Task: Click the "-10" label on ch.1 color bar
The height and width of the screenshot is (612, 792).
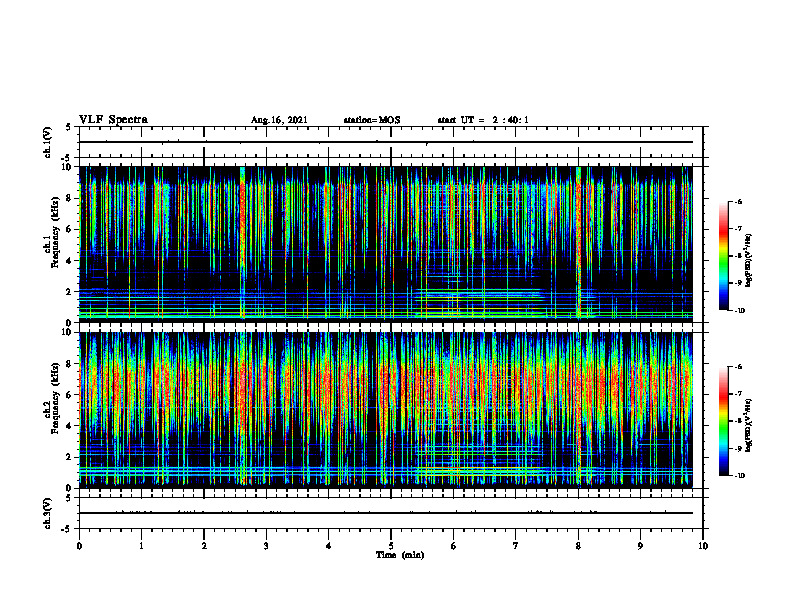Action: 740,311
